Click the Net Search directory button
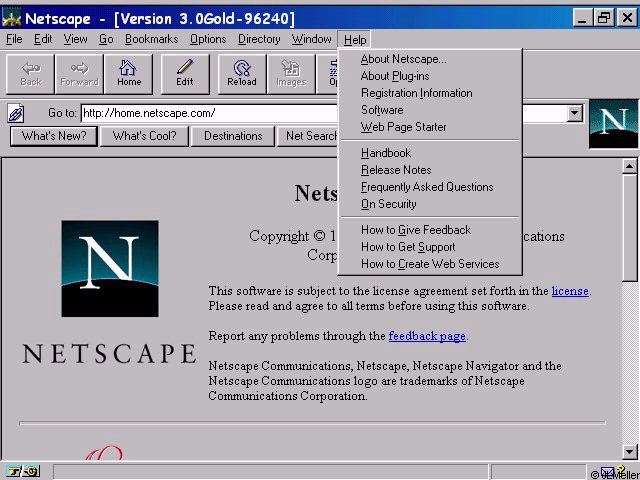The image size is (640, 480). click(308, 136)
